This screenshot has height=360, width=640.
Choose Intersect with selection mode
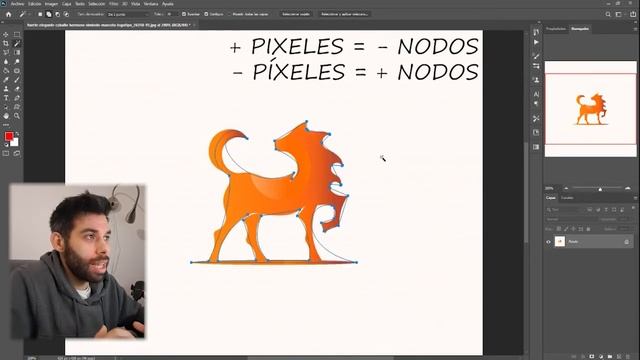click(x=66, y=14)
